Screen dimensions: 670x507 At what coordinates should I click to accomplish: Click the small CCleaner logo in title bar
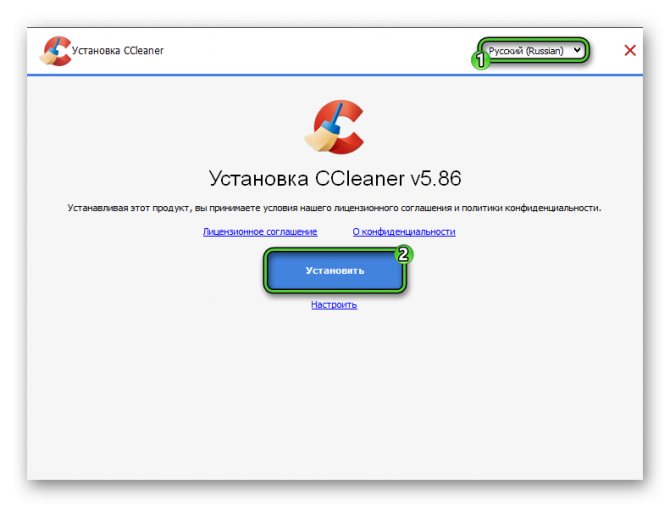click(x=56, y=51)
